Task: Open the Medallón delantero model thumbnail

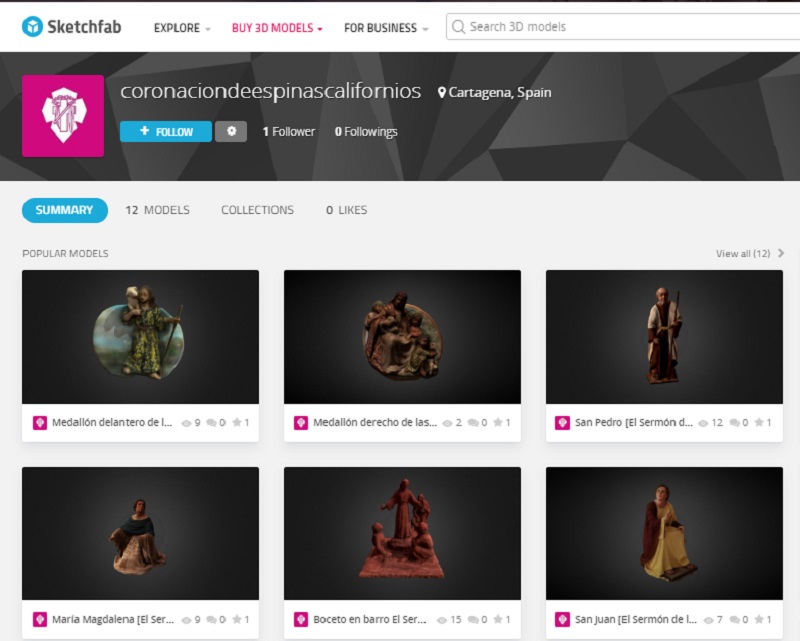Action: pyautogui.click(x=140, y=337)
